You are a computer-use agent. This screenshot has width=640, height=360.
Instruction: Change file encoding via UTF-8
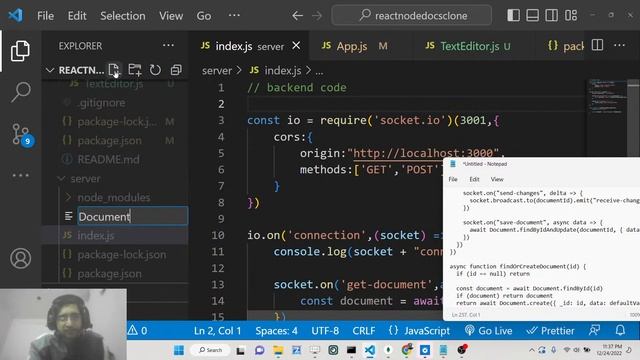point(325,331)
